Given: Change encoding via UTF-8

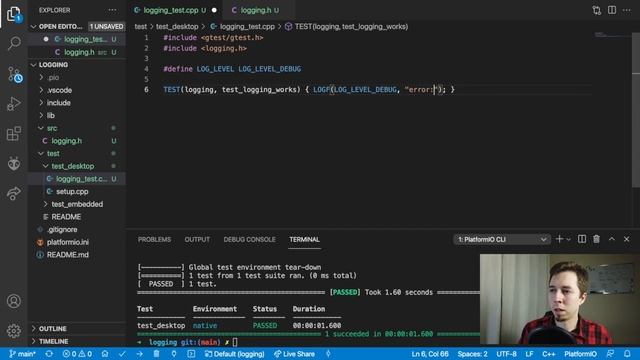Looking at the screenshot, I should pyautogui.click(x=506, y=354).
